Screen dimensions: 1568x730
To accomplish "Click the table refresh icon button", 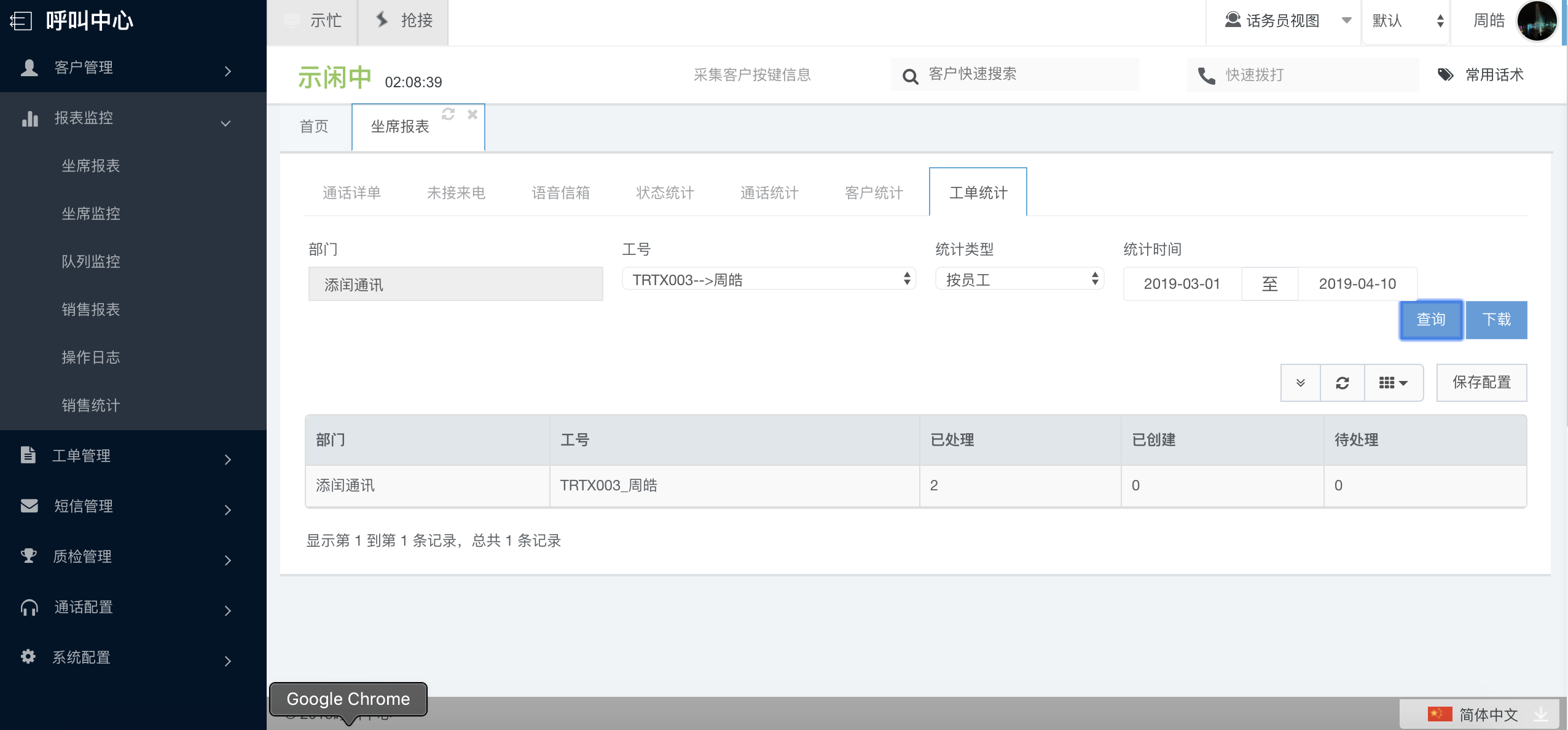I will point(1342,383).
